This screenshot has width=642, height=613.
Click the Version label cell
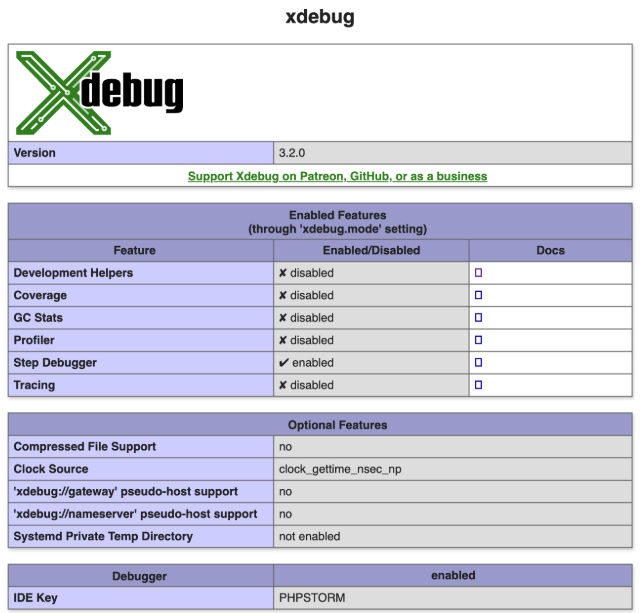pyautogui.click(x=141, y=153)
